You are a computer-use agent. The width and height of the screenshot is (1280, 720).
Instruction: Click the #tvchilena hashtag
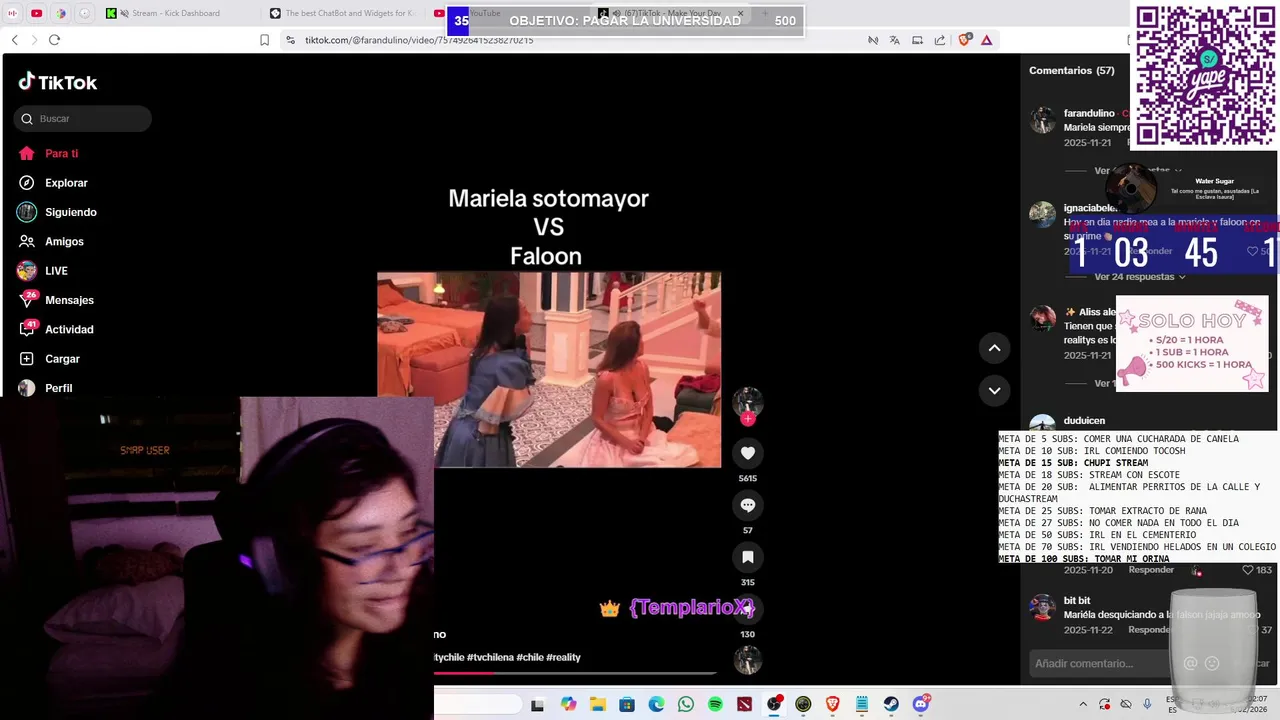(489, 657)
